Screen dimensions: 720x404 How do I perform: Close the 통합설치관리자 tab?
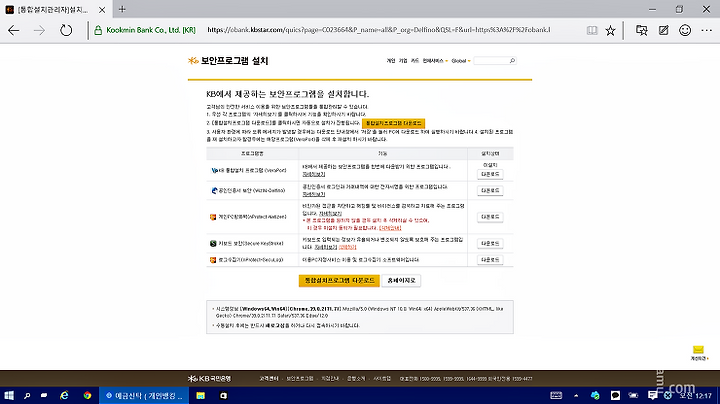(102, 10)
